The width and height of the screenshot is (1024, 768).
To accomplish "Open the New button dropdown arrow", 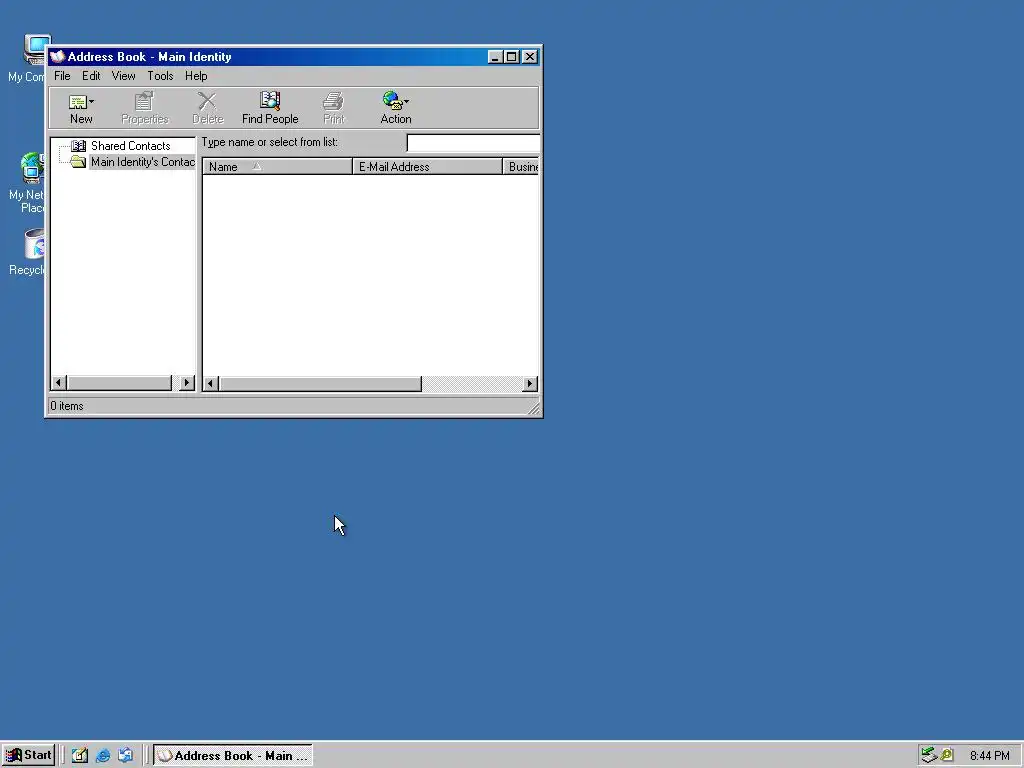I will click(91, 102).
